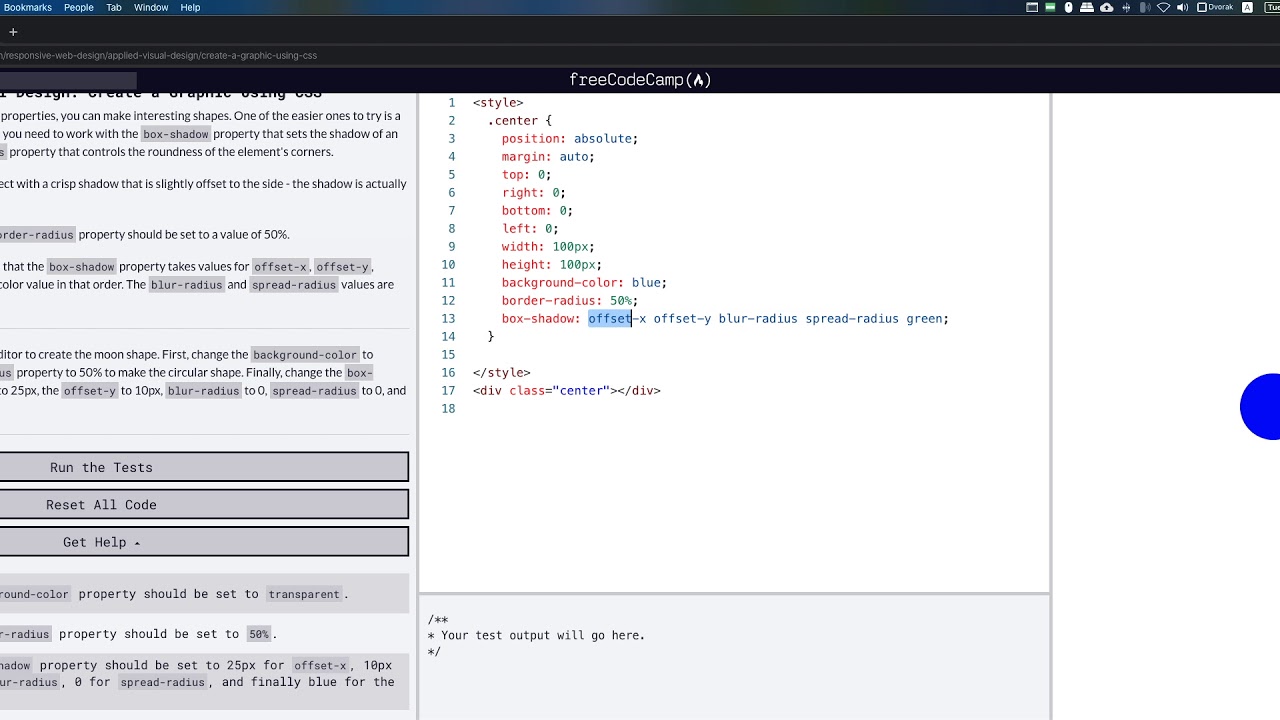Image resolution: width=1280 pixels, height=720 pixels.
Task: Click the selected 'offset' text on line 13
Action: click(610, 318)
